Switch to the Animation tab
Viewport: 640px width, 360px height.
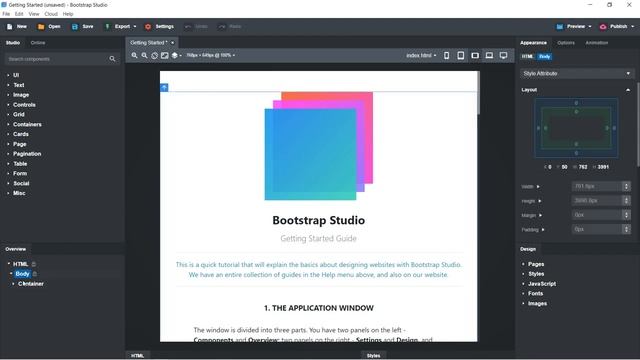click(596, 43)
